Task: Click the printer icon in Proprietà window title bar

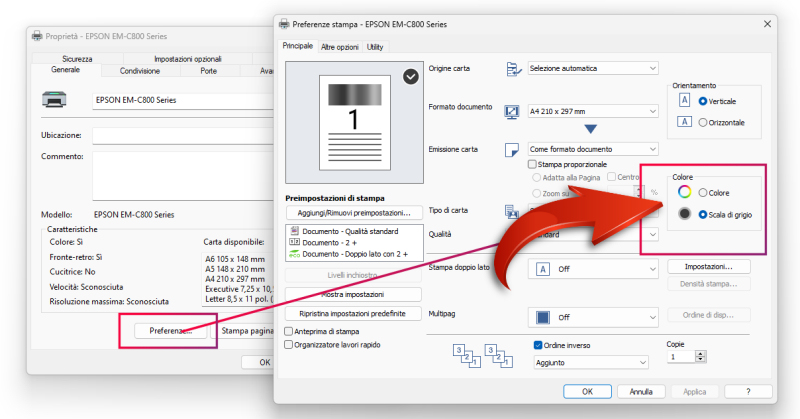Action: 37,36
